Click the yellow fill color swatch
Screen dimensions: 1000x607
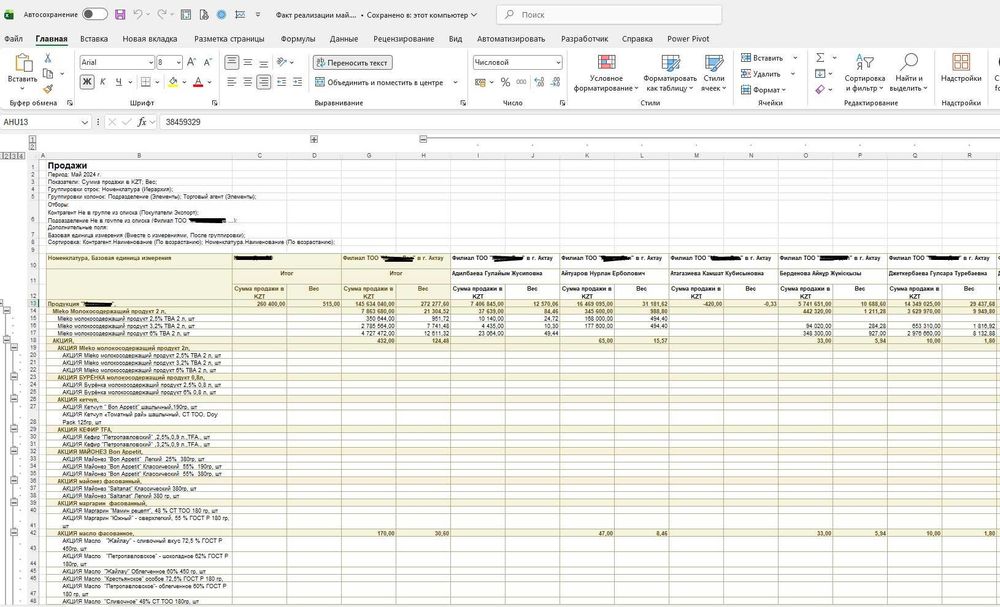coord(173,82)
